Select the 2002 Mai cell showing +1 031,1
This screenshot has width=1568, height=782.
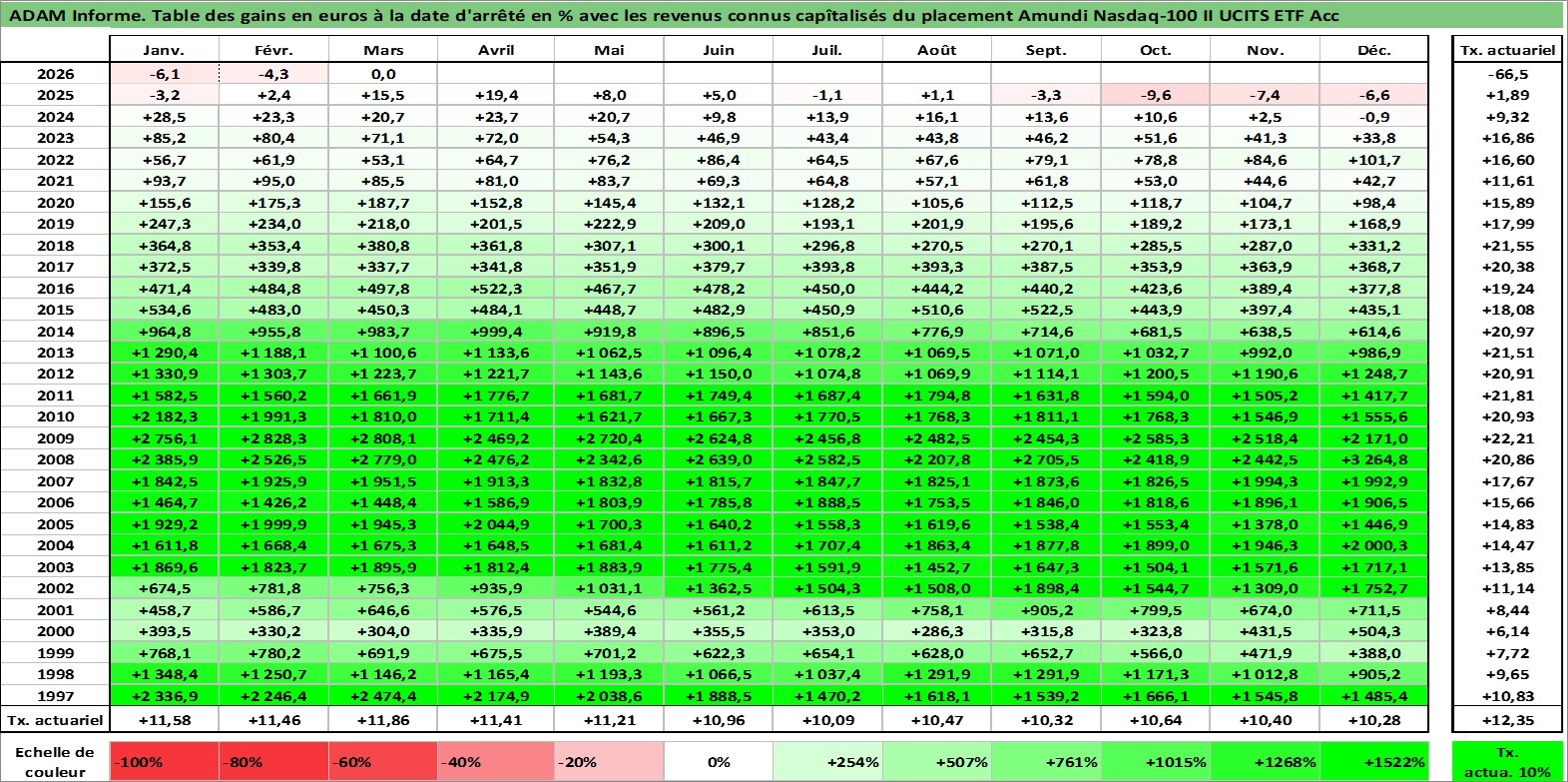coord(609,588)
